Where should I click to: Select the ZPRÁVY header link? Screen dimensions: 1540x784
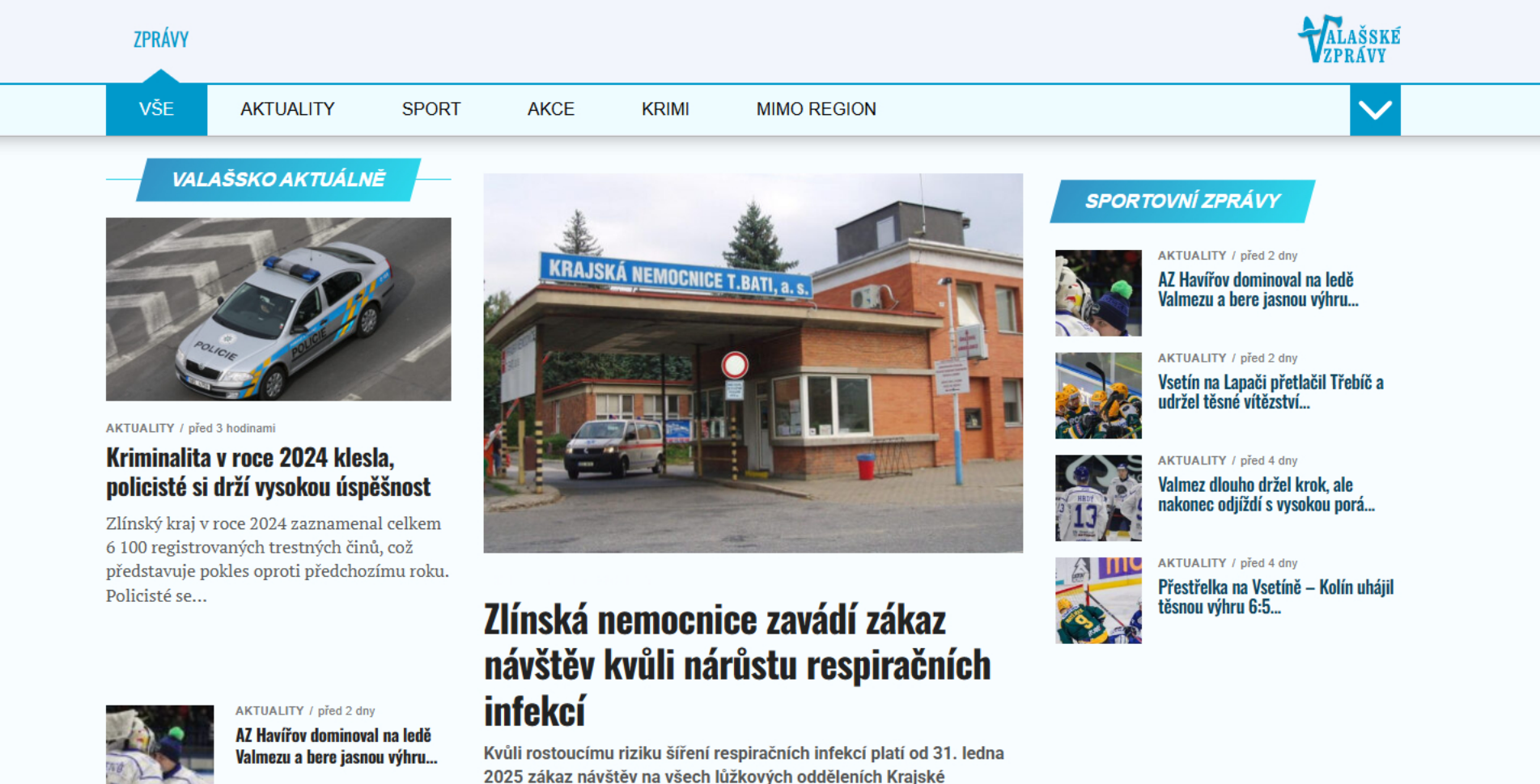coord(160,38)
